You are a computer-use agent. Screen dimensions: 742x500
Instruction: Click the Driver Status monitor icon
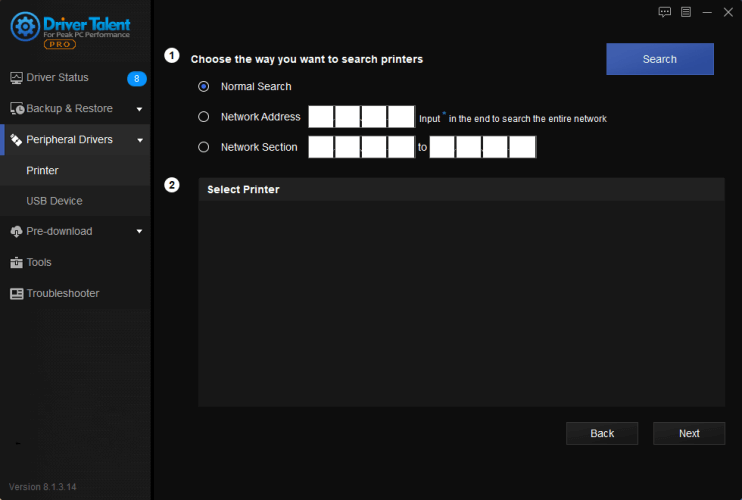[16, 78]
